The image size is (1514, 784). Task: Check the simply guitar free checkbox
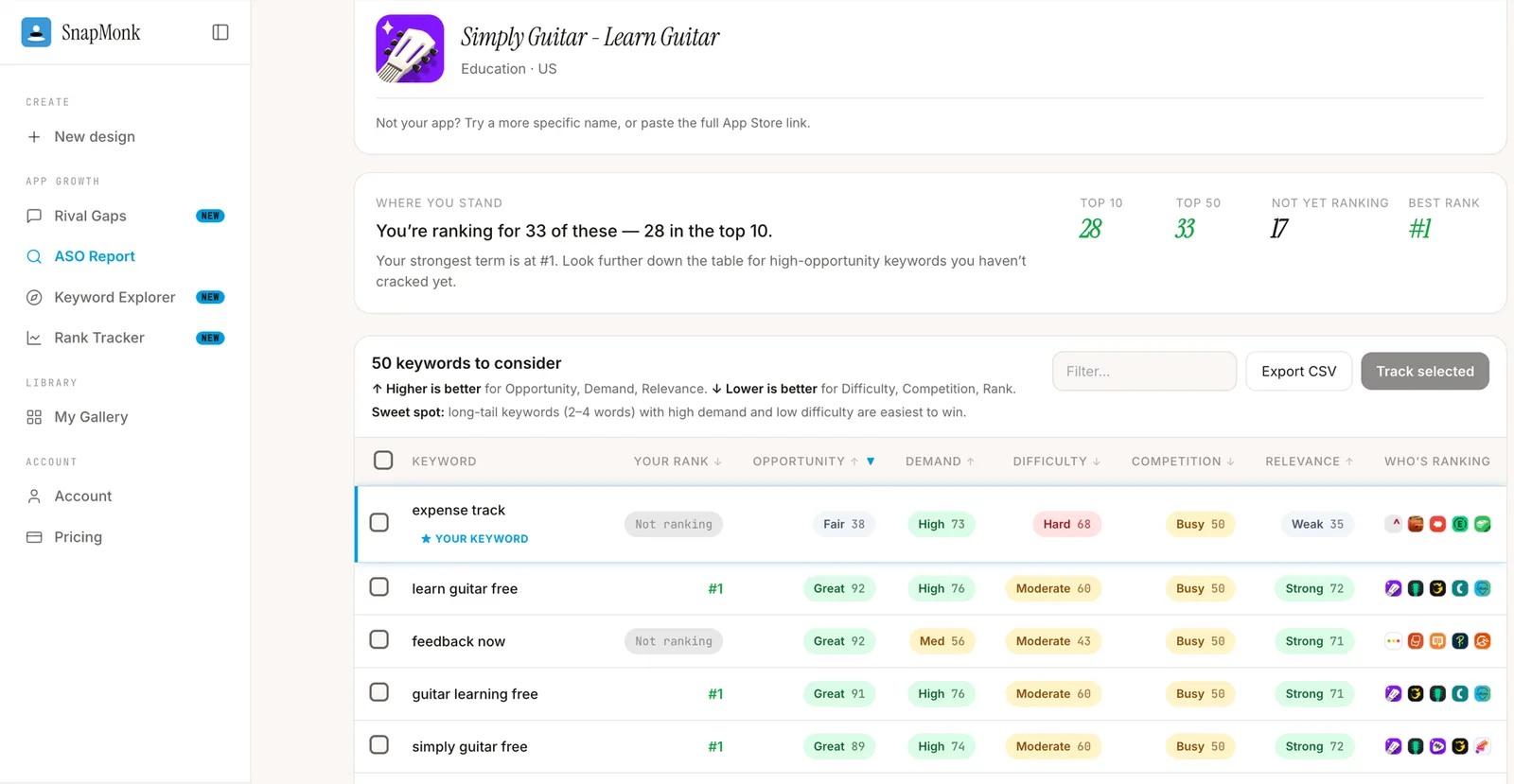point(379,744)
